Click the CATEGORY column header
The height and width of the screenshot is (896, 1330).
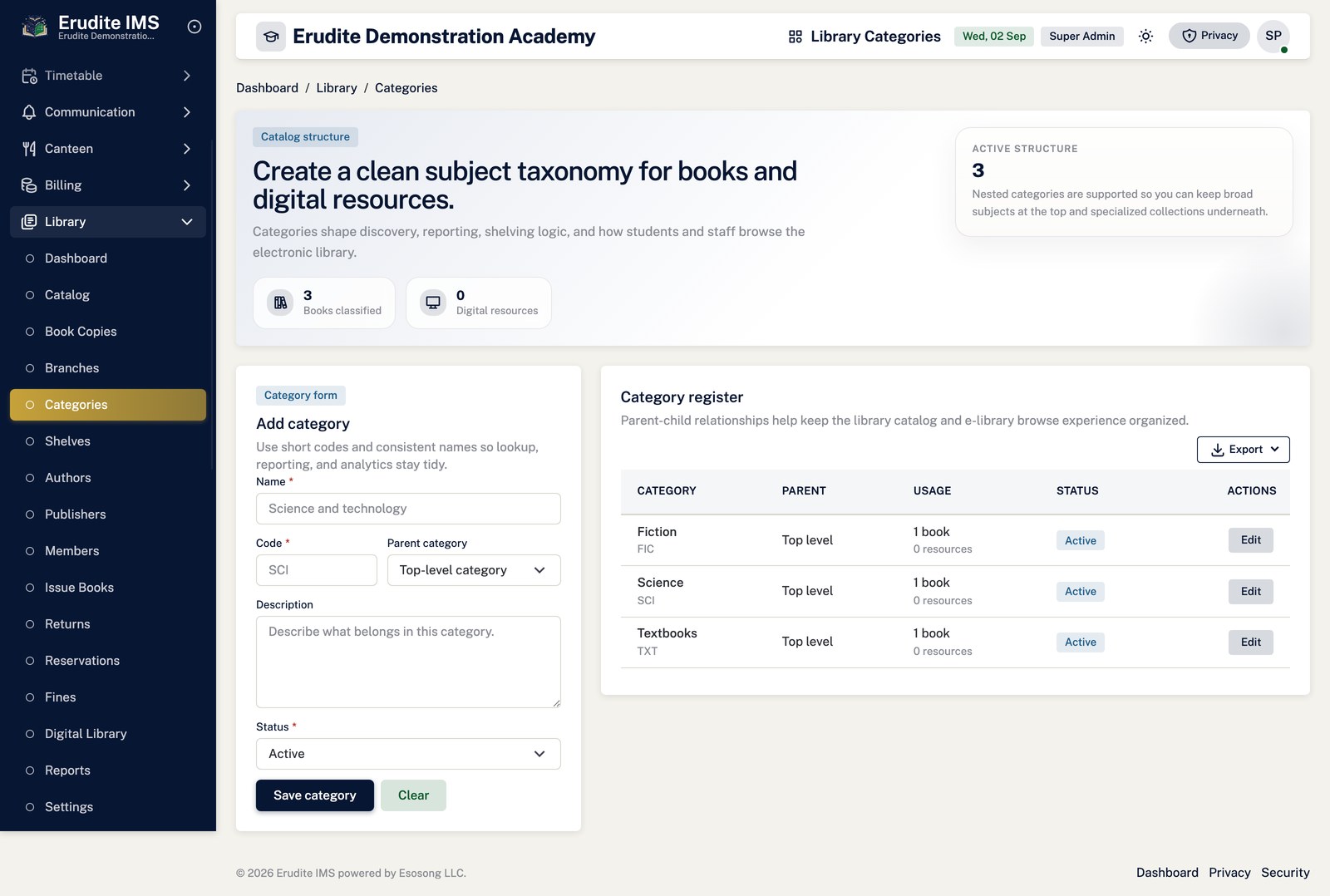coord(667,491)
